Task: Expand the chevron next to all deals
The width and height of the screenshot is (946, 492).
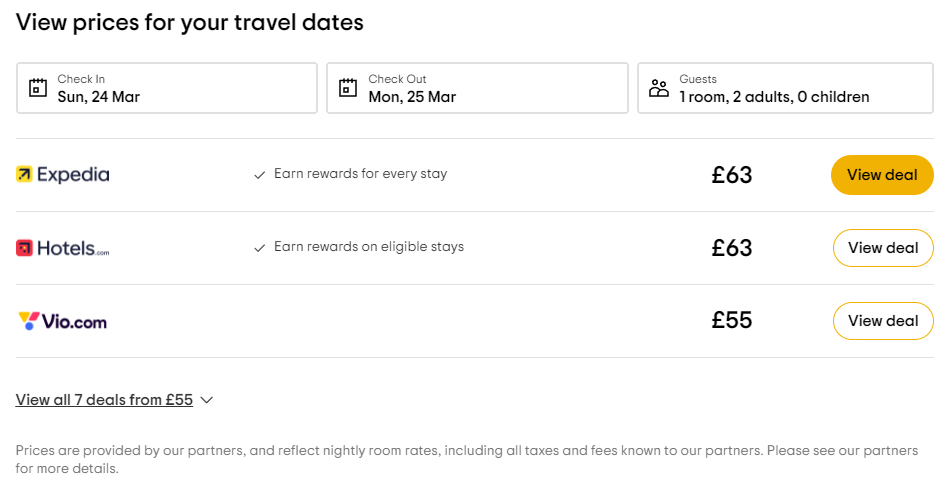Action: 207,400
